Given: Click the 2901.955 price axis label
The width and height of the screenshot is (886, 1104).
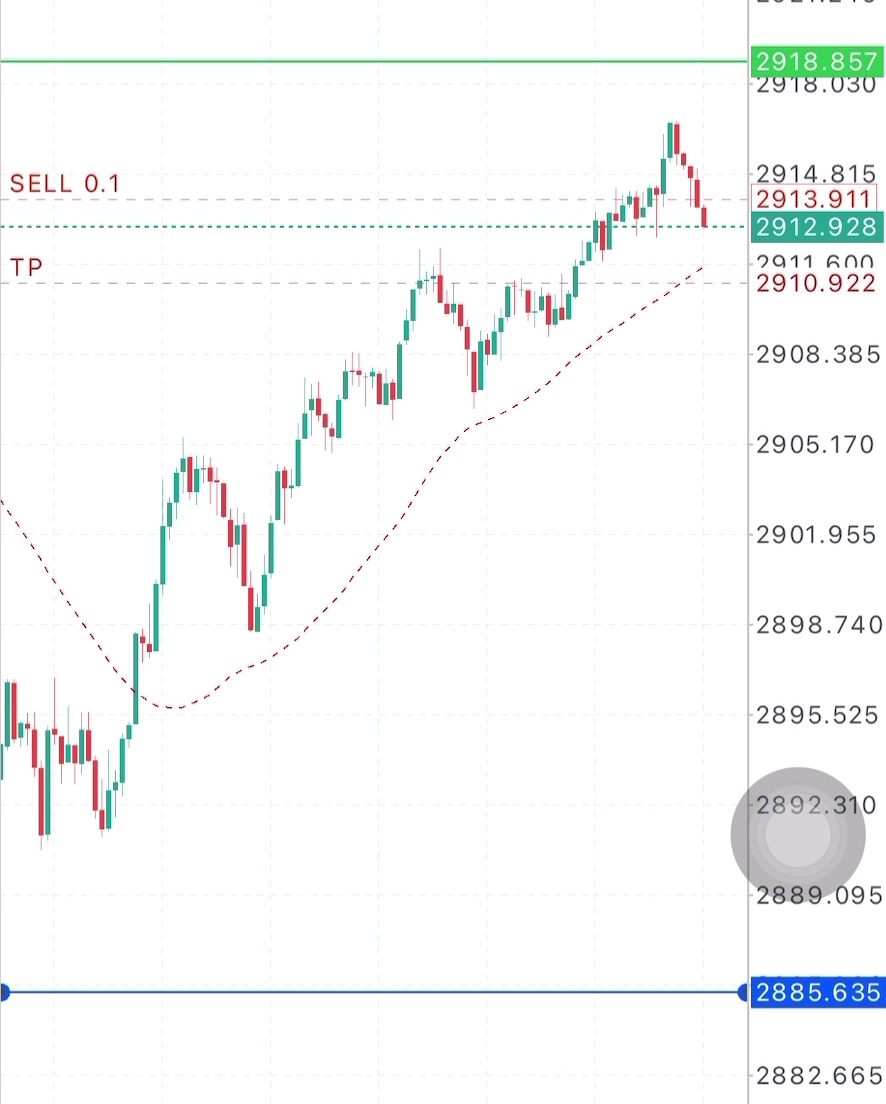Looking at the screenshot, I should click(817, 535).
